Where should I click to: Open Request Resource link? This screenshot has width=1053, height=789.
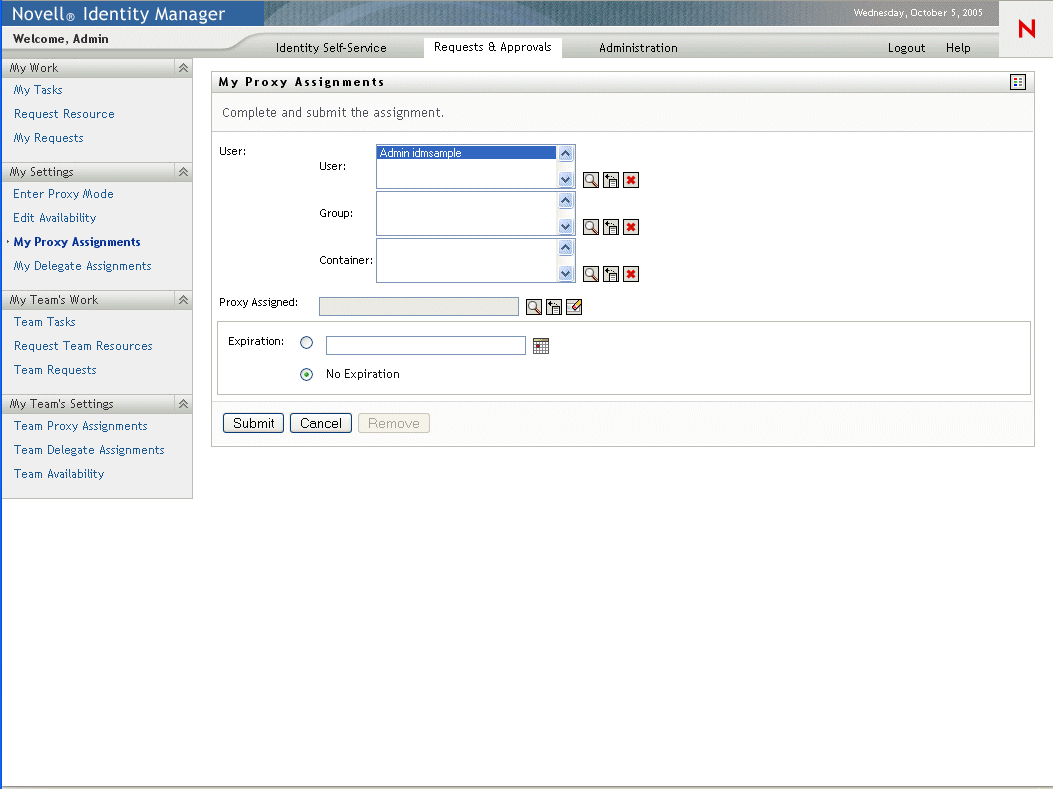[x=64, y=114]
